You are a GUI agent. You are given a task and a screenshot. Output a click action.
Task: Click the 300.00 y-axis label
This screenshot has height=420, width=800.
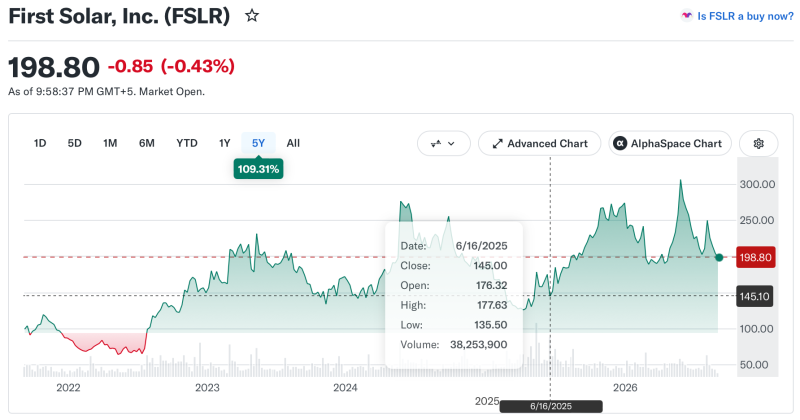coord(757,184)
